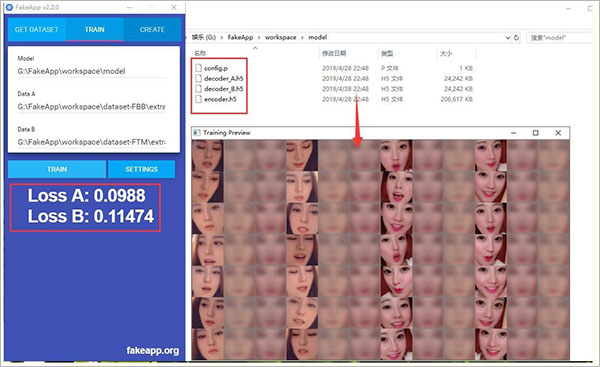Sort by the size column header

pyautogui.click(x=446, y=53)
